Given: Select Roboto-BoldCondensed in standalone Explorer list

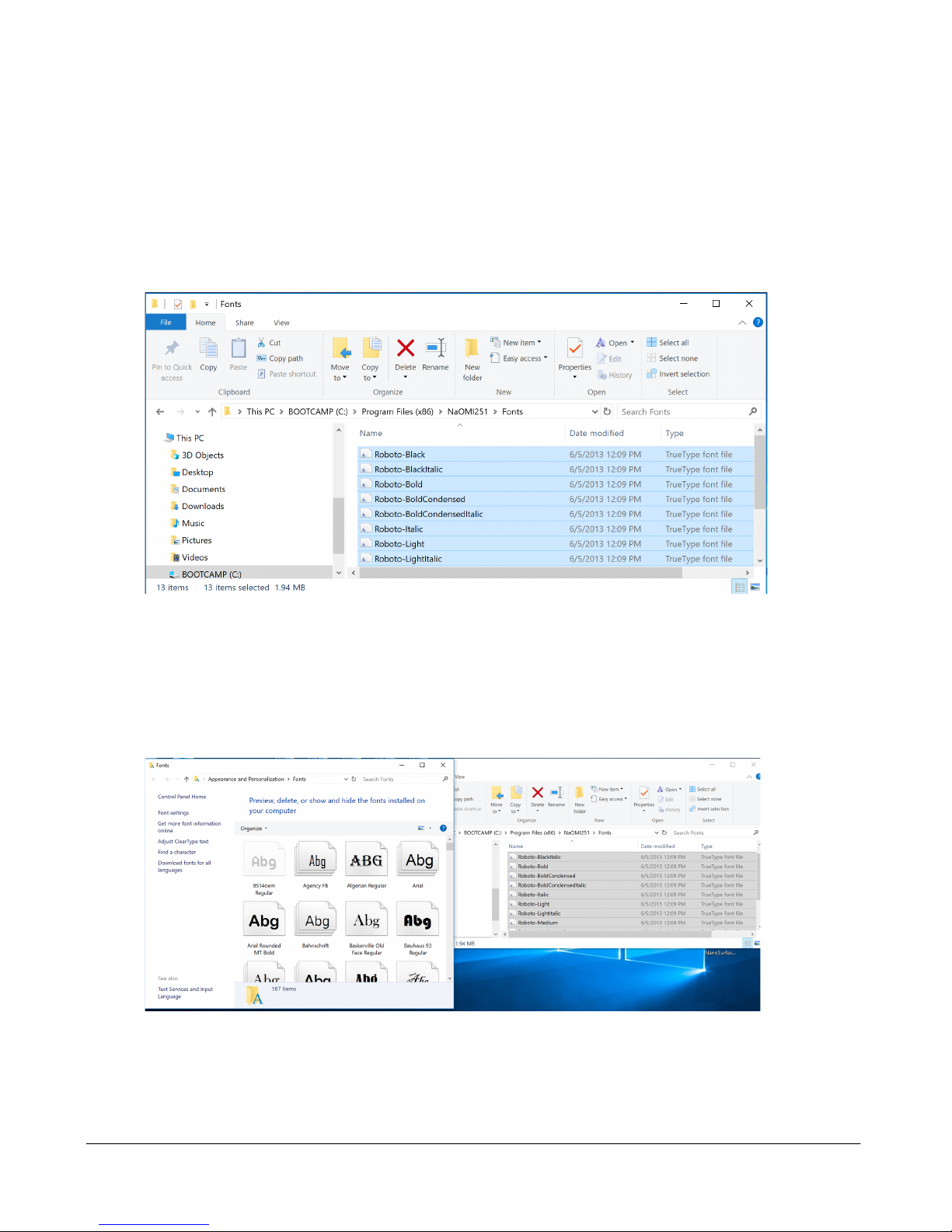Looking at the screenshot, I should (x=555, y=499).
